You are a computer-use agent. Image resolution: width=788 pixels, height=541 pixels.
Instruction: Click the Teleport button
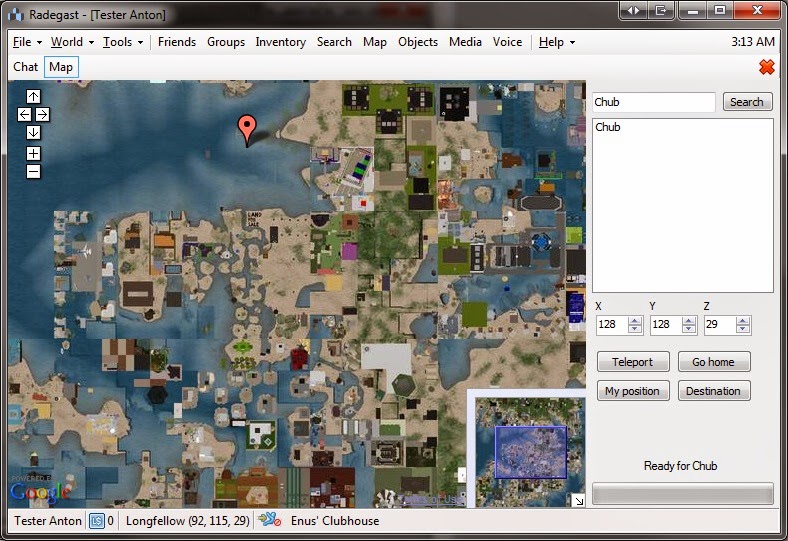point(633,362)
